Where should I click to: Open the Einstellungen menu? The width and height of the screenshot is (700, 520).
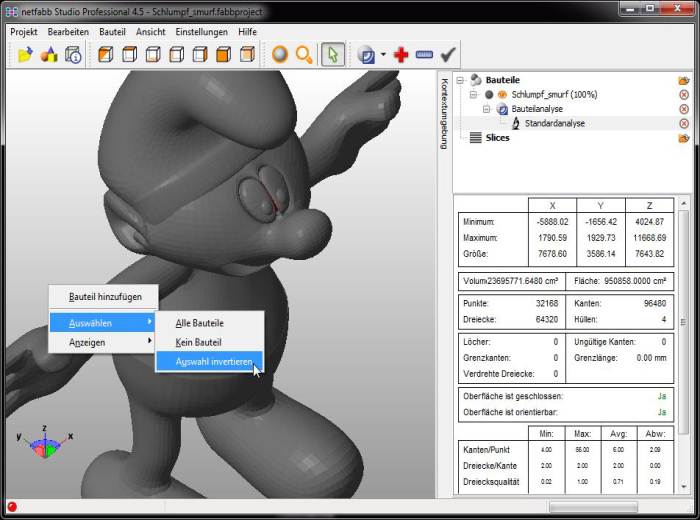click(201, 31)
